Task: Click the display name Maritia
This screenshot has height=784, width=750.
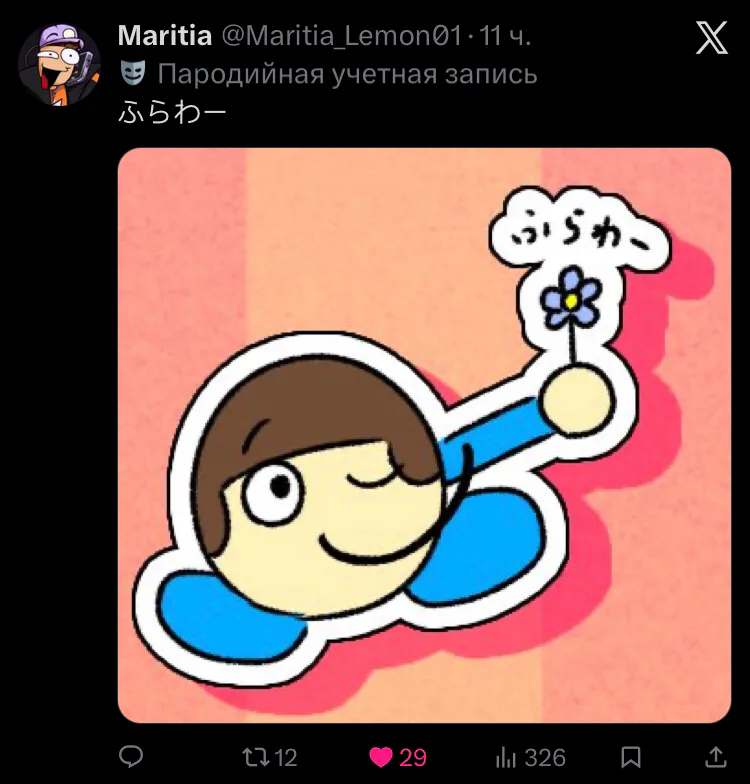Action: [x=165, y=37]
